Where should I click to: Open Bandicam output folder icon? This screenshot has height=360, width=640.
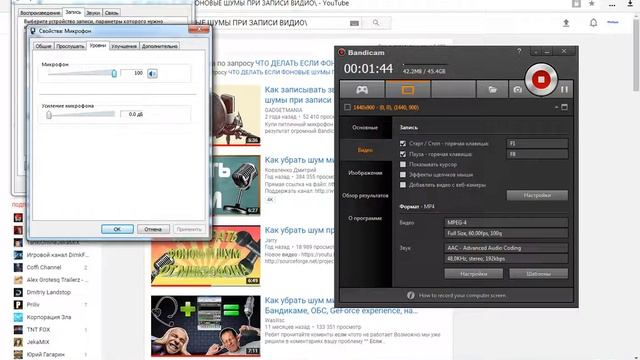pos(493,89)
